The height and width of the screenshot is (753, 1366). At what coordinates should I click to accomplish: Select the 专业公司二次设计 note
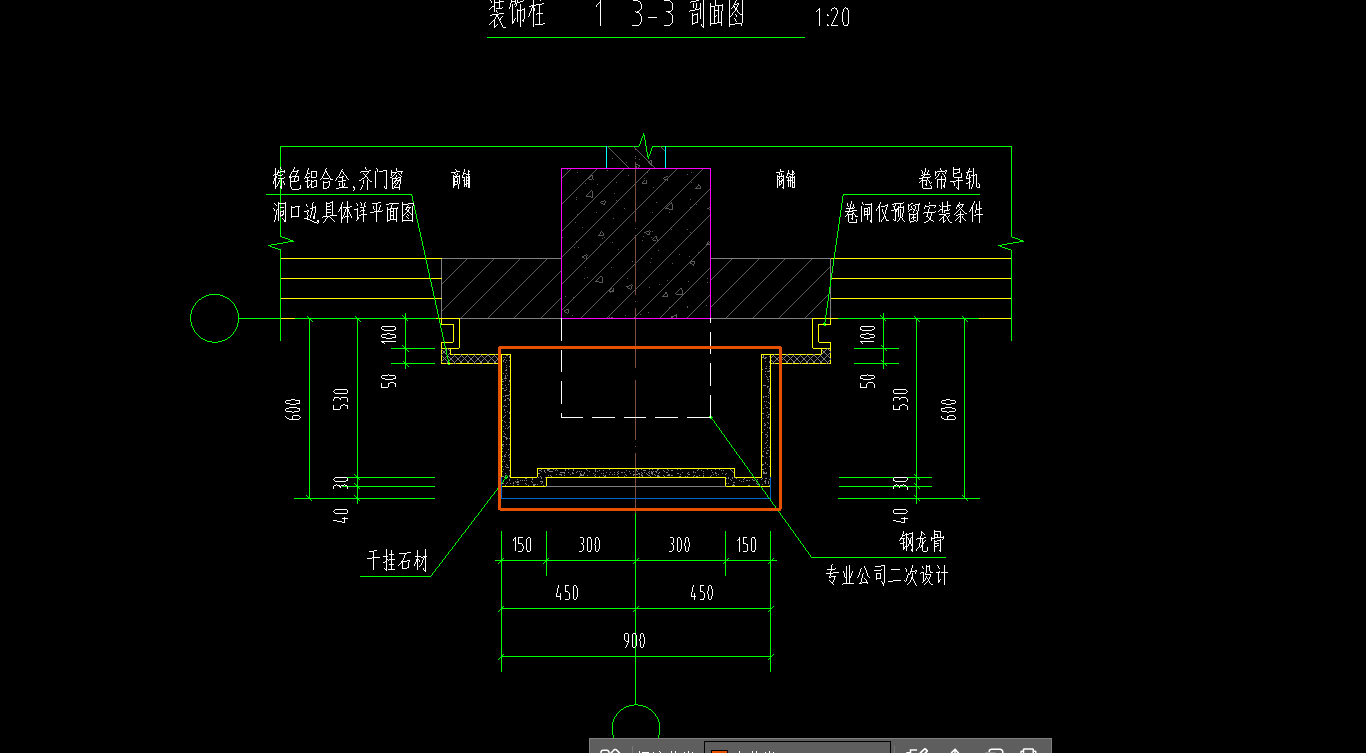point(887,575)
